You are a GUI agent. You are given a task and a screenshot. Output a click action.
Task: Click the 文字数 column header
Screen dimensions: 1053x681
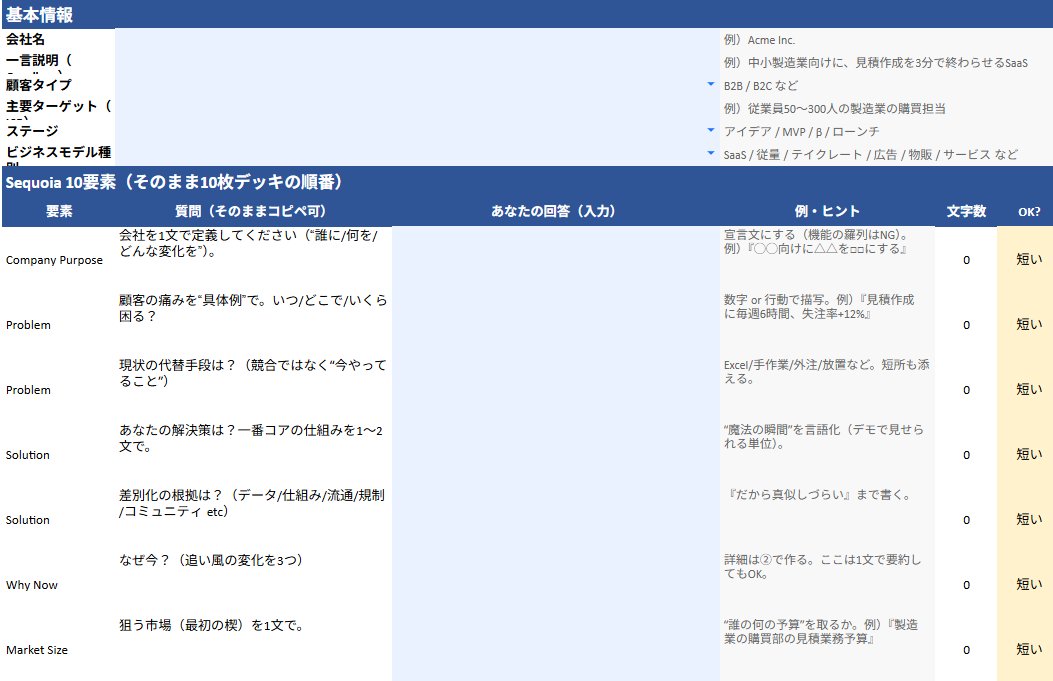coord(966,211)
